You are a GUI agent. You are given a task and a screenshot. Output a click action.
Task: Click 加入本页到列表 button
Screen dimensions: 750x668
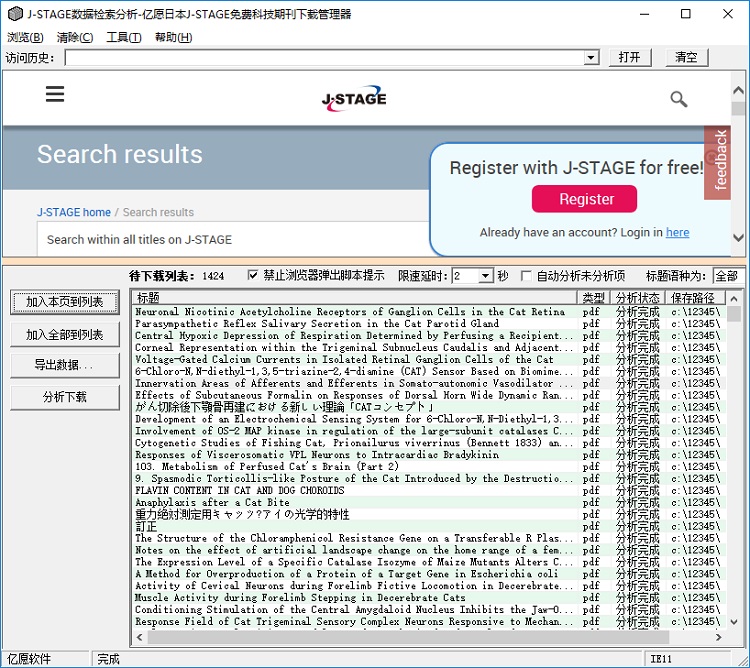tap(65, 302)
